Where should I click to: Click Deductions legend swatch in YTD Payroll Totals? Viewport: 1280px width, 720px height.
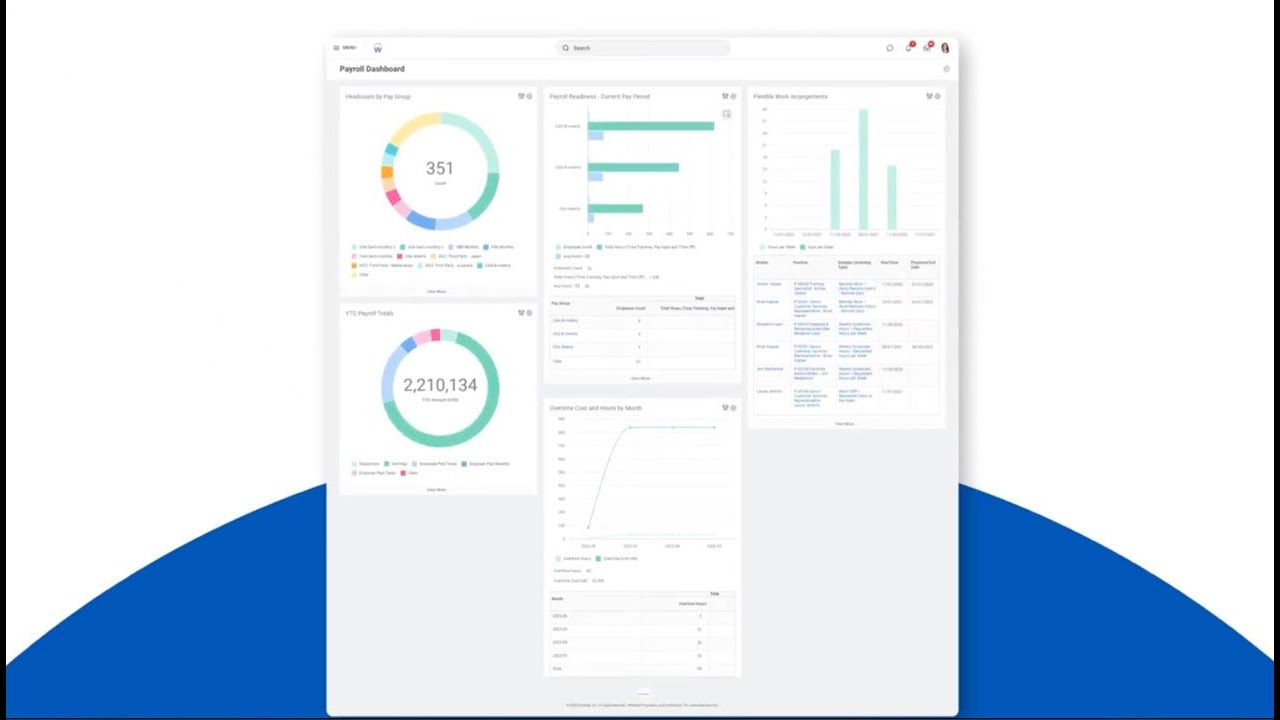pyautogui.click(x=354, y=464)
